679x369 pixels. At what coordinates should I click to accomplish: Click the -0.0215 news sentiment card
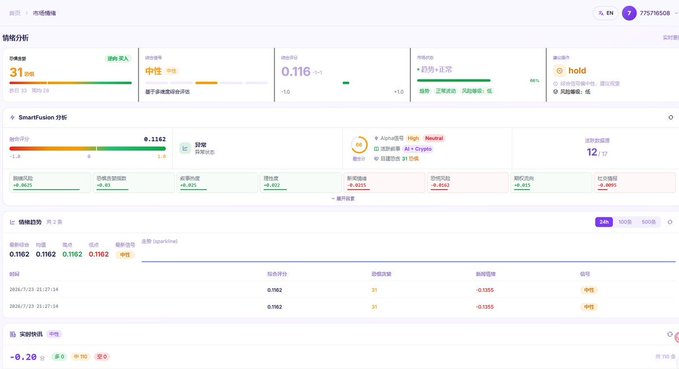(x=385, y=182)
